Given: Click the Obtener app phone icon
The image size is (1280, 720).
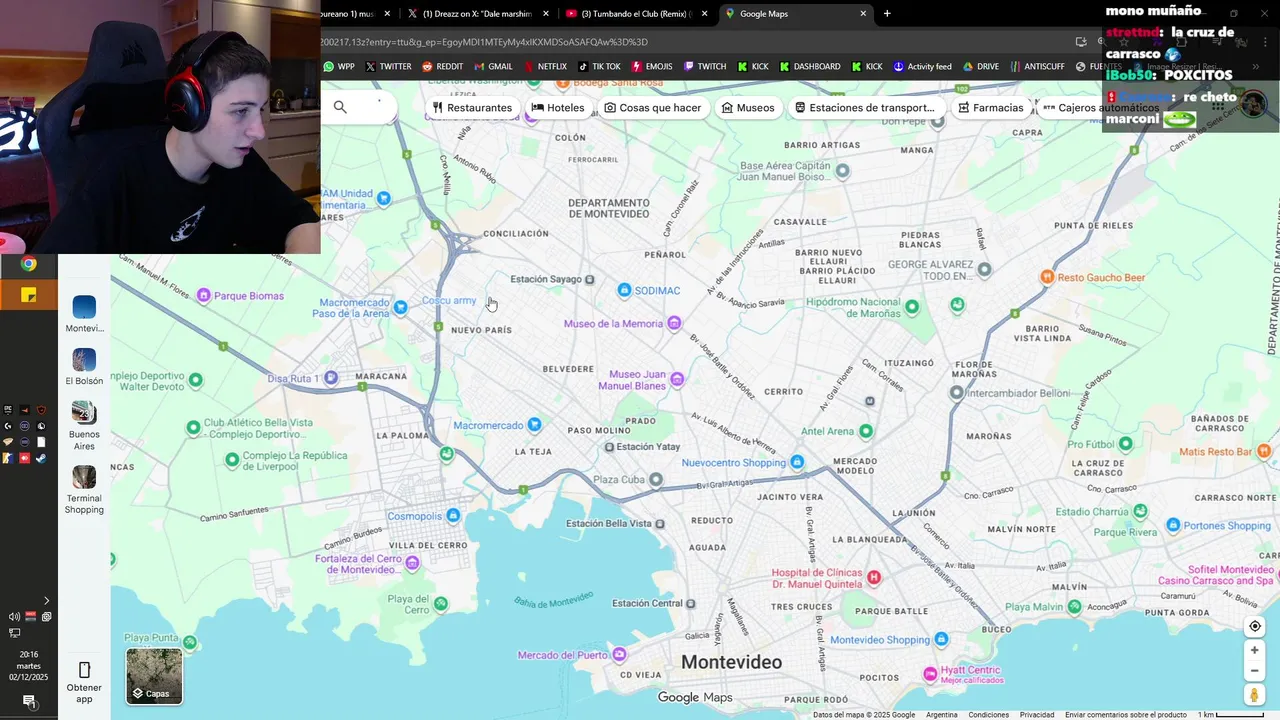Looking at the screenshot, I should tap(84, 670).
